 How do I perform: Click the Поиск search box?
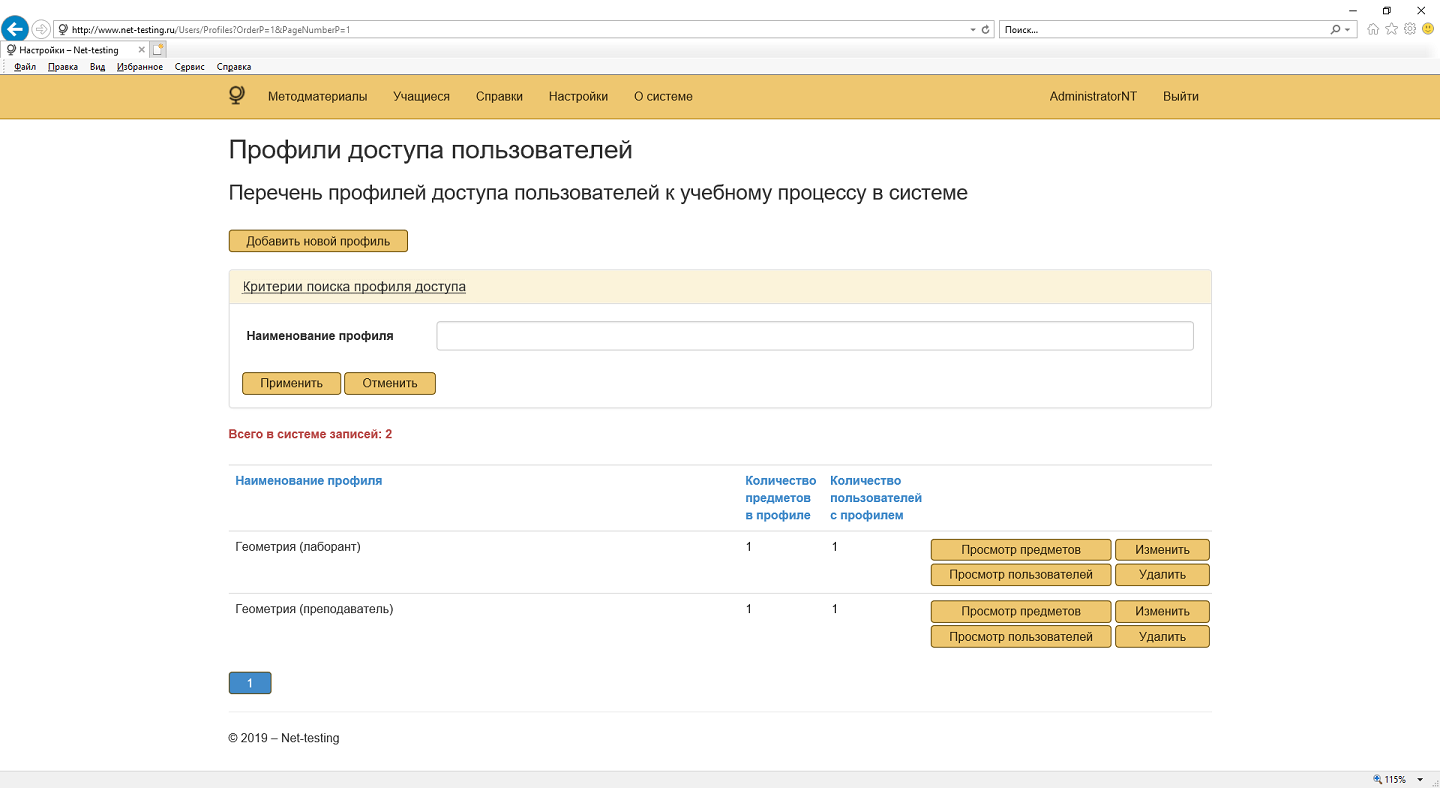(1164, 30)
